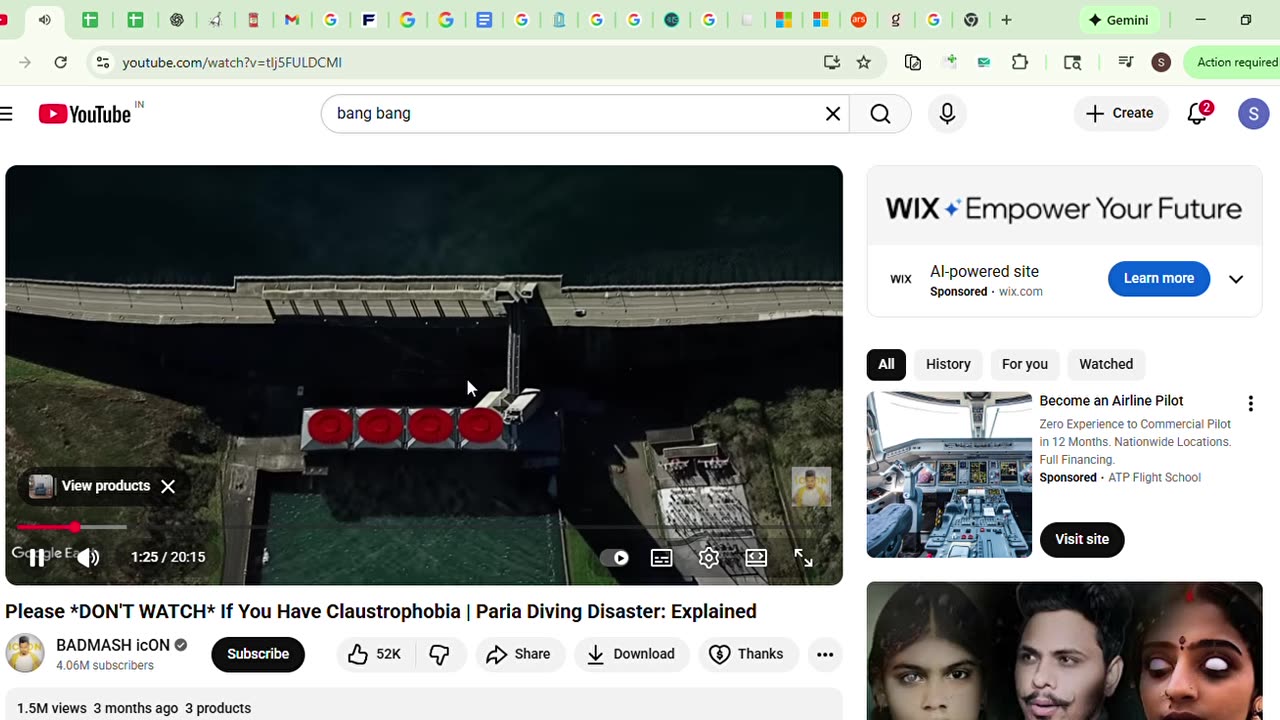Open Chrome profile S avatar
Image resolution: width=1280 pixels, height=720 pixels.
coord(1161,62)
